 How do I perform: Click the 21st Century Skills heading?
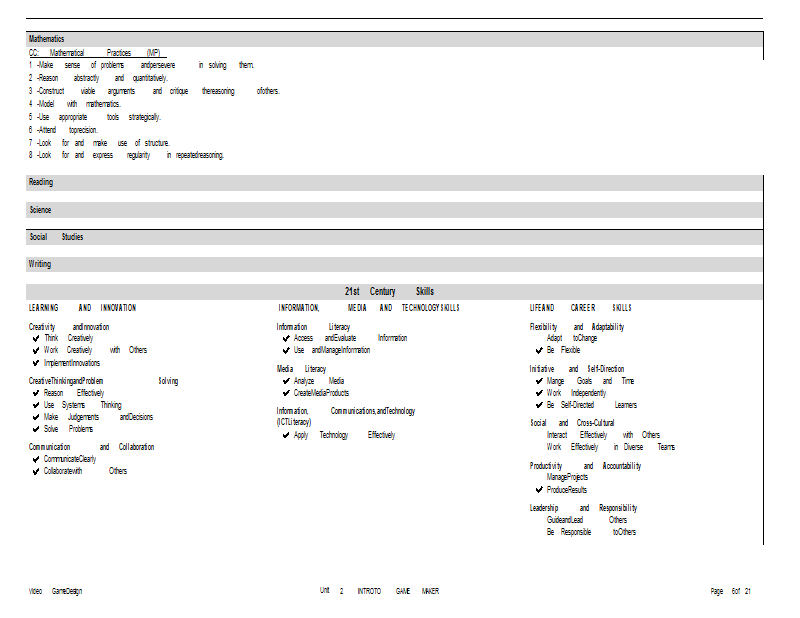pos(389,291)
